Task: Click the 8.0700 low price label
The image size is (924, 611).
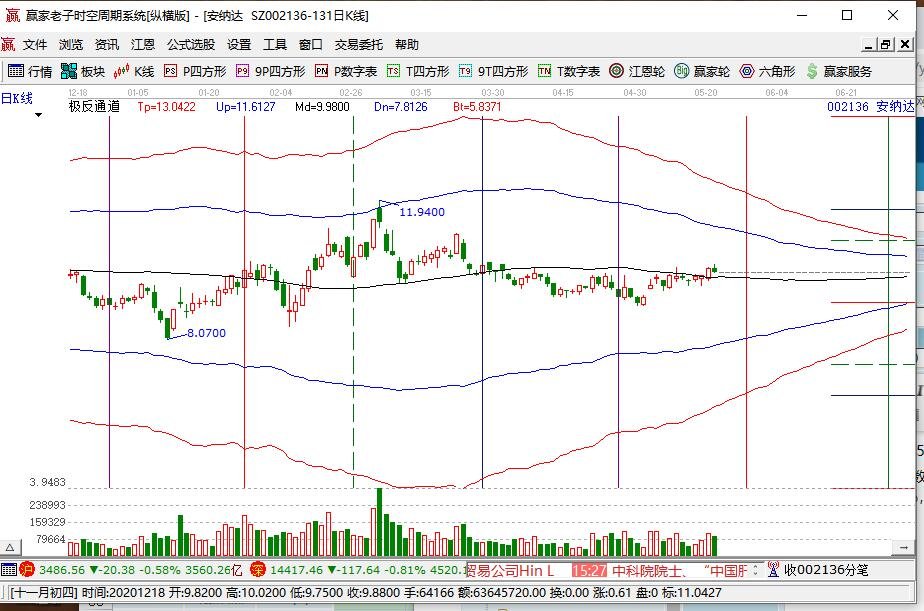Action: [206, 333]
